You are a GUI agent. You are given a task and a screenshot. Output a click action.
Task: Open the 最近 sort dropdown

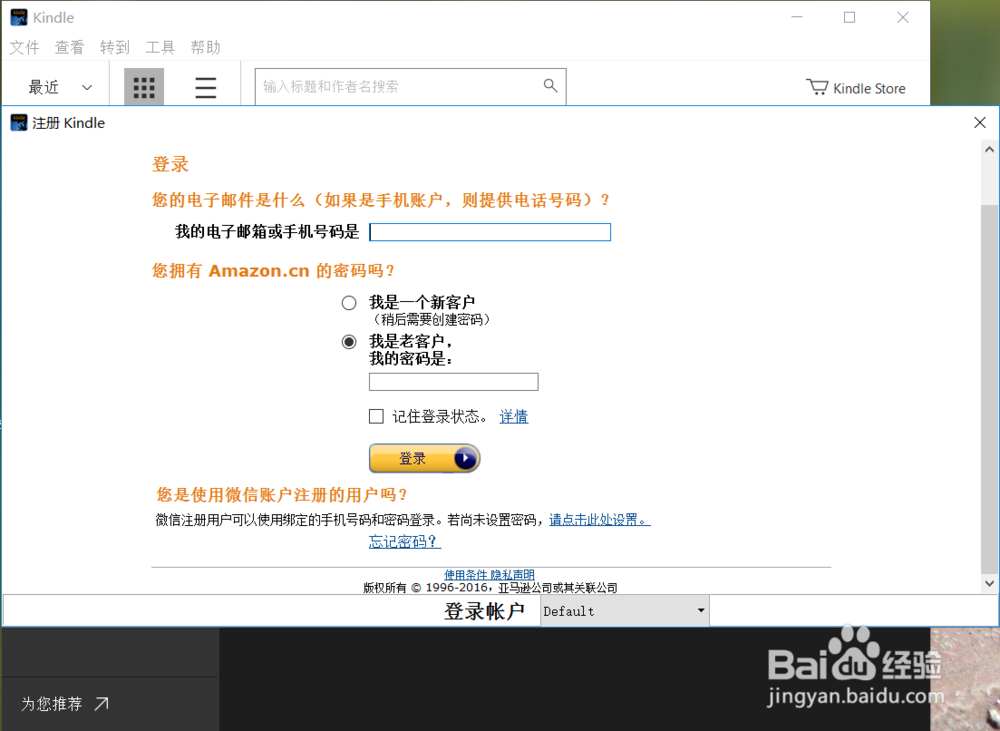coord(60,87)
